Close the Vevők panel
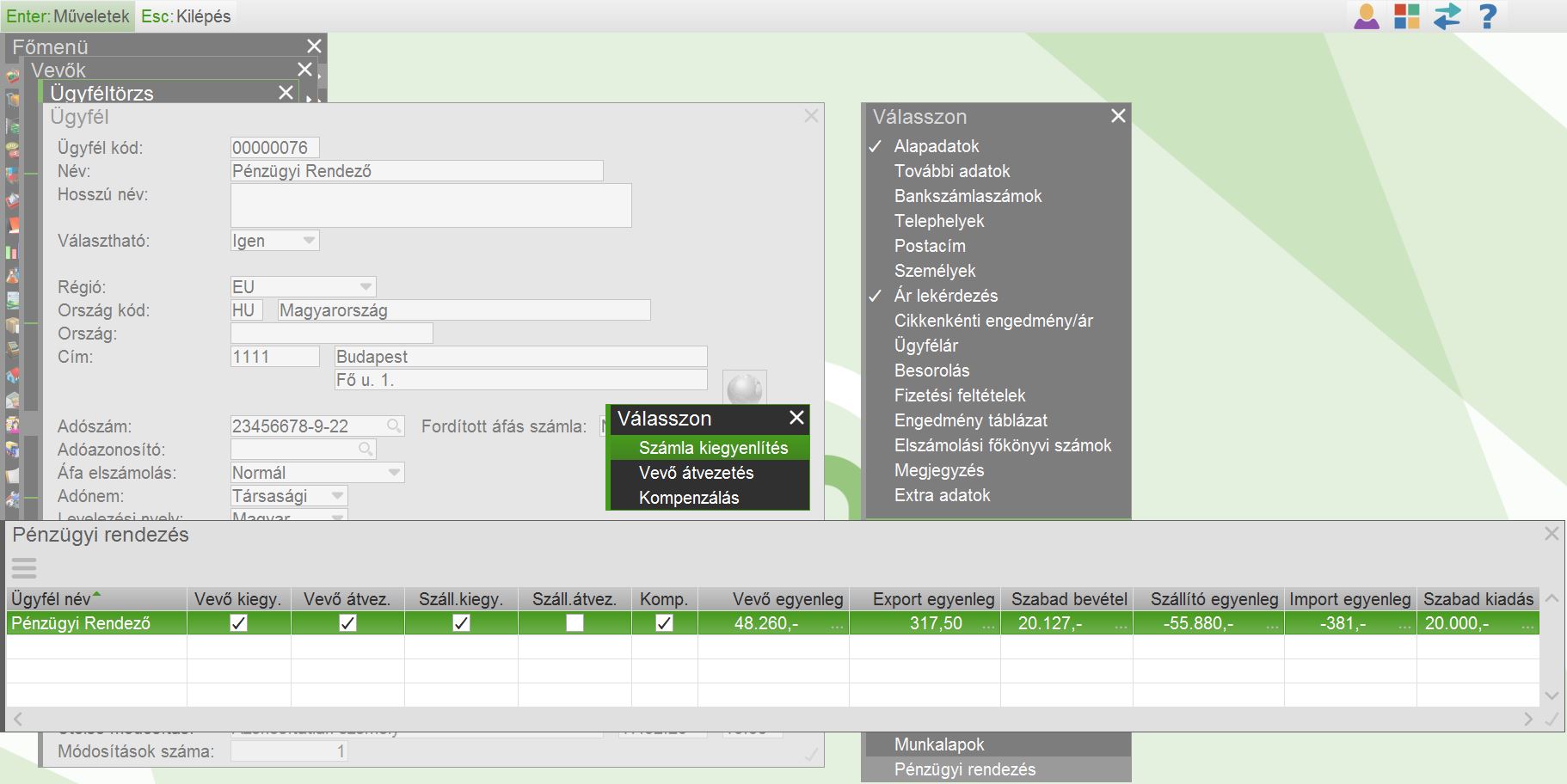 [304, 70]
